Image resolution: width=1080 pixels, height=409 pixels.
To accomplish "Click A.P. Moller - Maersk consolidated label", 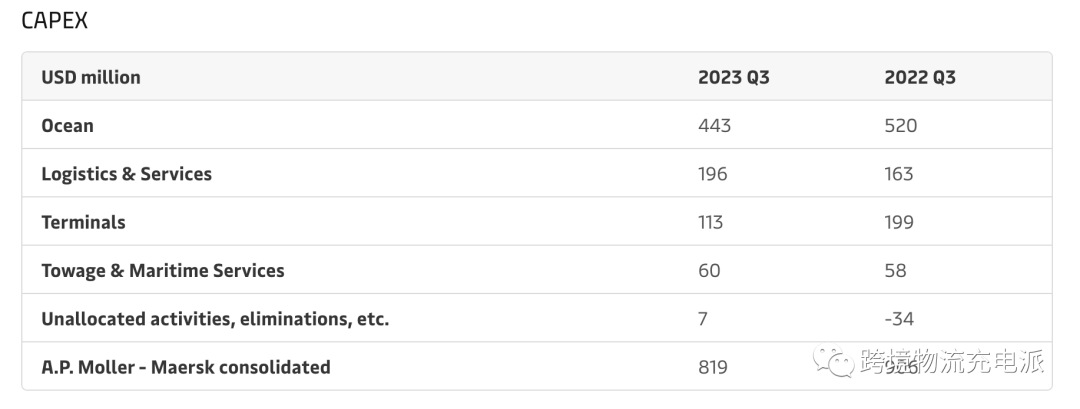I will click(x=186, y=367).
